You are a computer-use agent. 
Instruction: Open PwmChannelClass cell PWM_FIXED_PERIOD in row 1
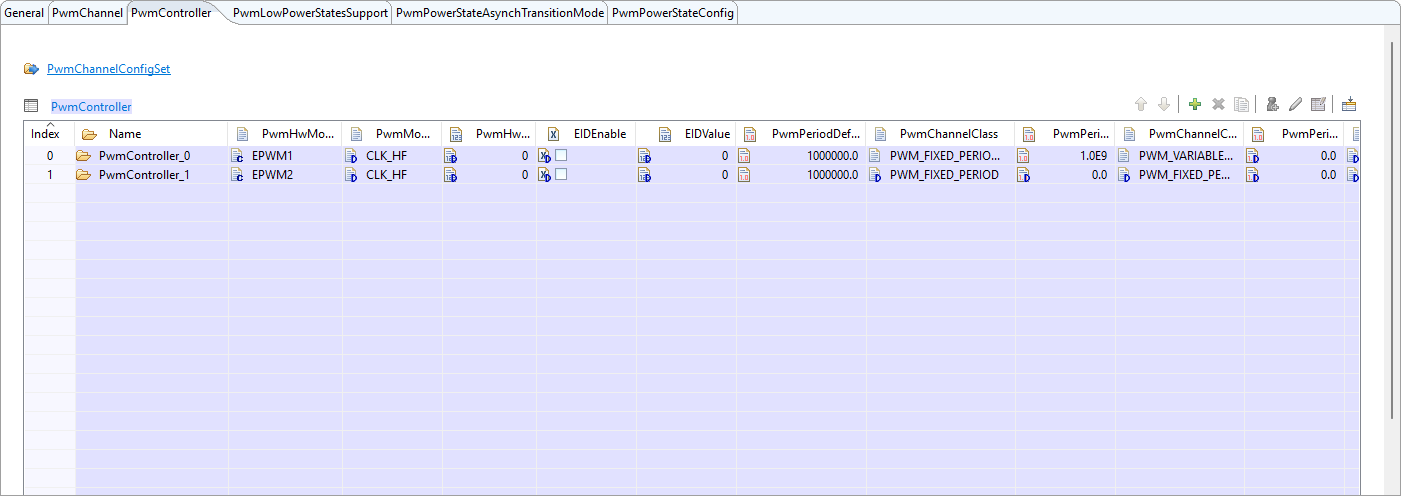943,174
